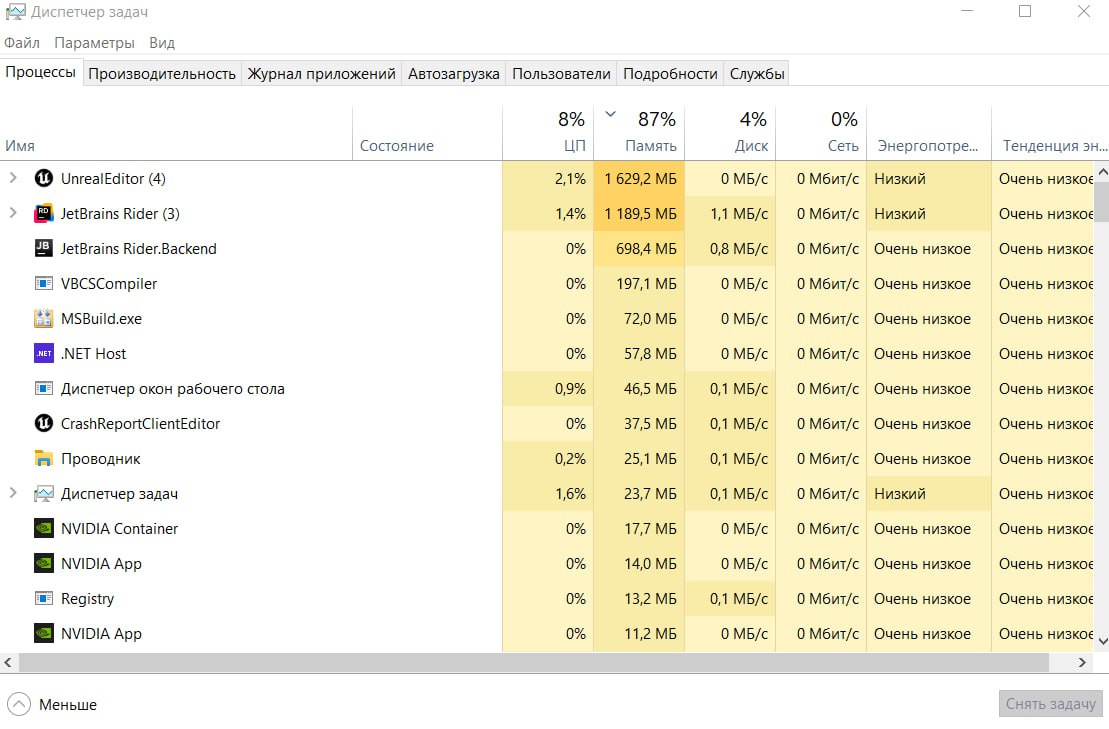
Task: Open the Параметры menu
Action: pos(94,43)
